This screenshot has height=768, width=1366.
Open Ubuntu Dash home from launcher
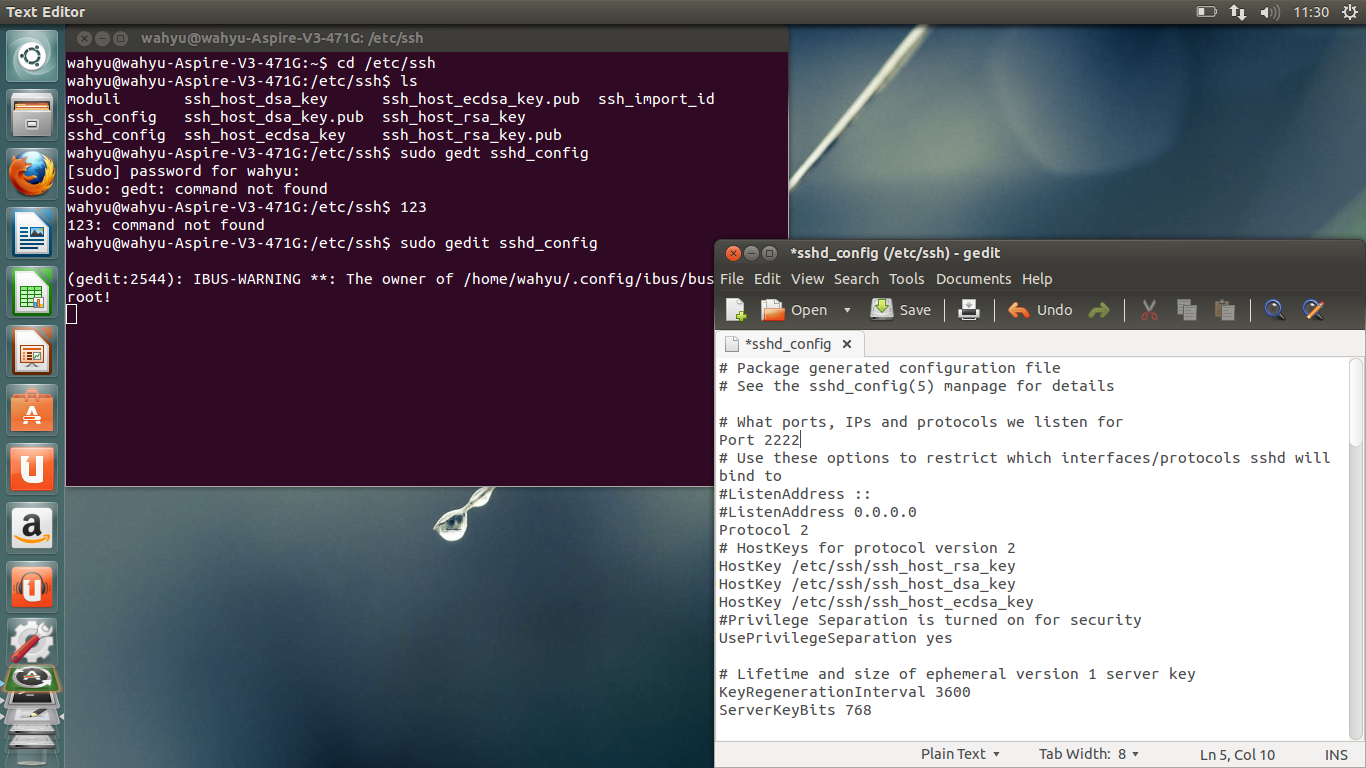pyautogui.click(x=32, y=57)
